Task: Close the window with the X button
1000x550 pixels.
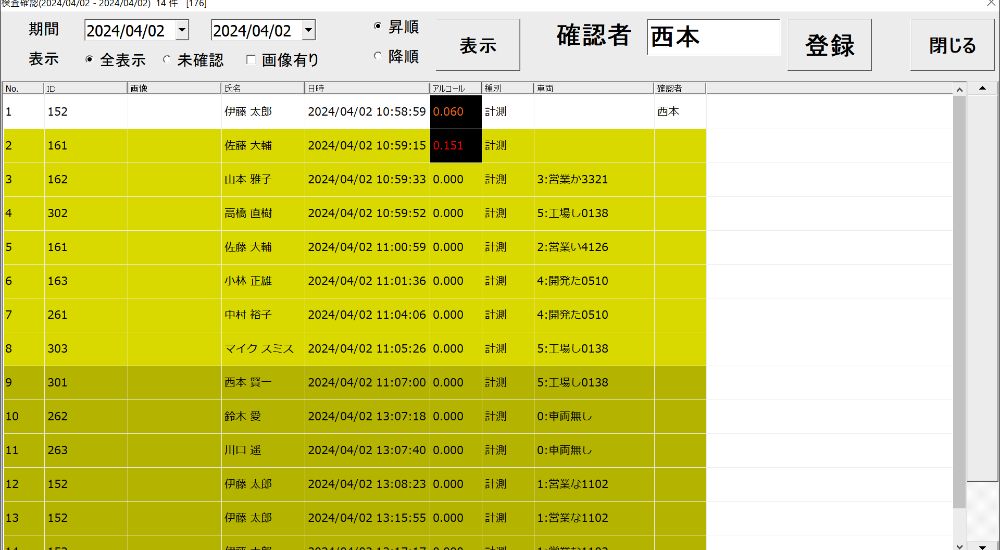Action: click(990, 4)
